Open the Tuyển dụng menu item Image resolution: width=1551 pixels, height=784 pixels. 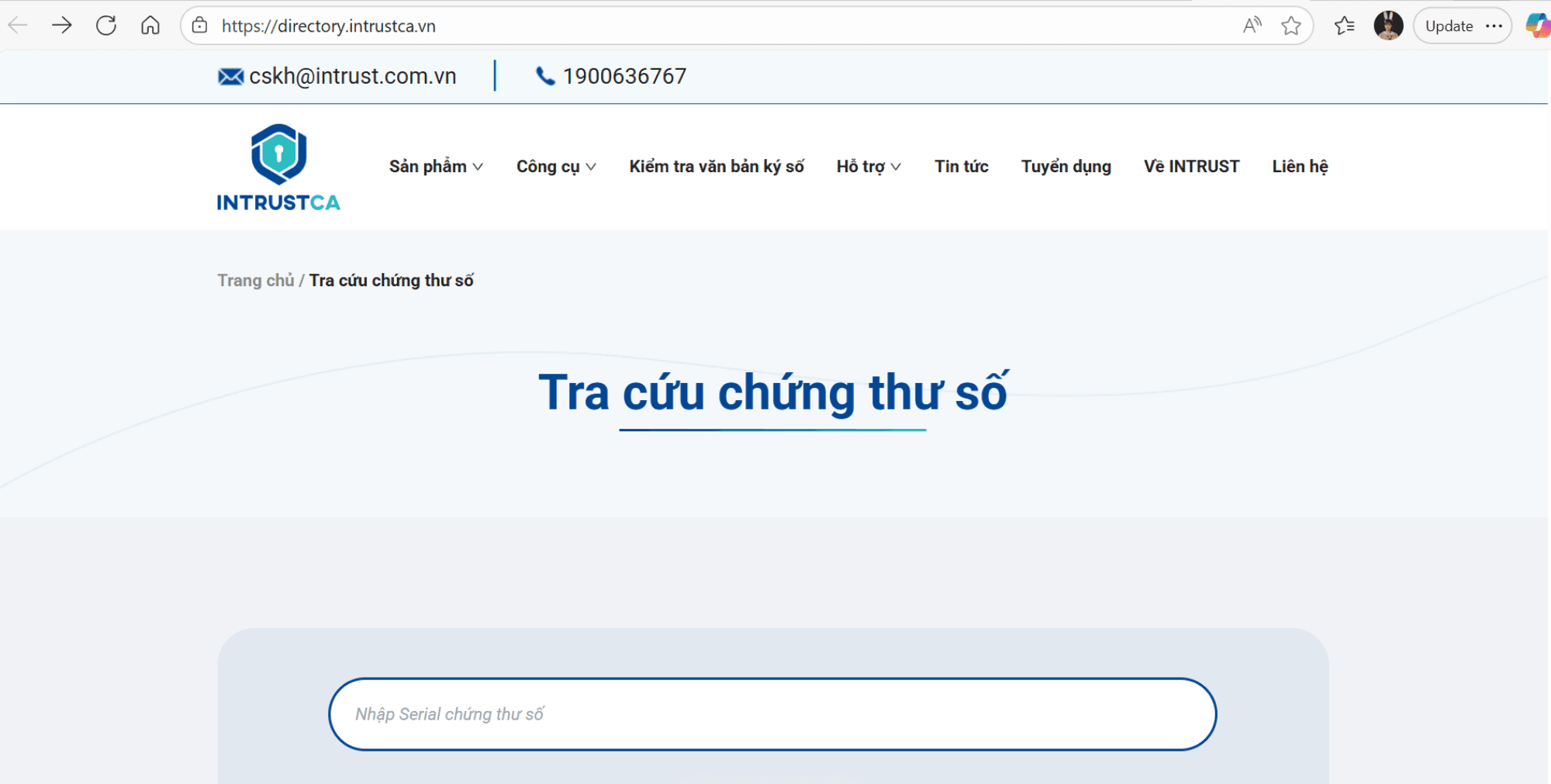pyautogui.click(x=1066, y=167)
